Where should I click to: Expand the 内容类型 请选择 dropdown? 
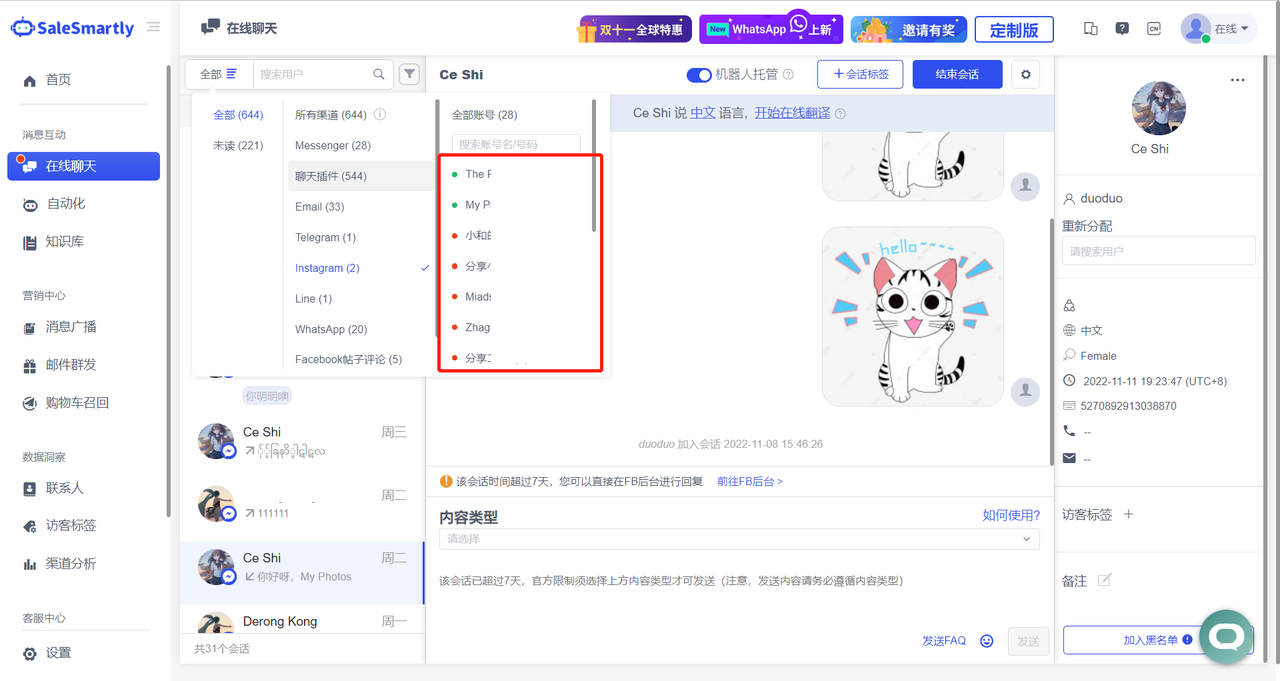pyautogui.click(x=738, y=539)
